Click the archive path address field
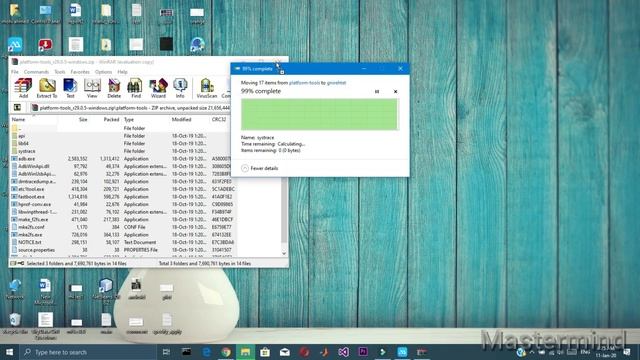This screenshot has width=640, height=360. (x=131, y=108)
